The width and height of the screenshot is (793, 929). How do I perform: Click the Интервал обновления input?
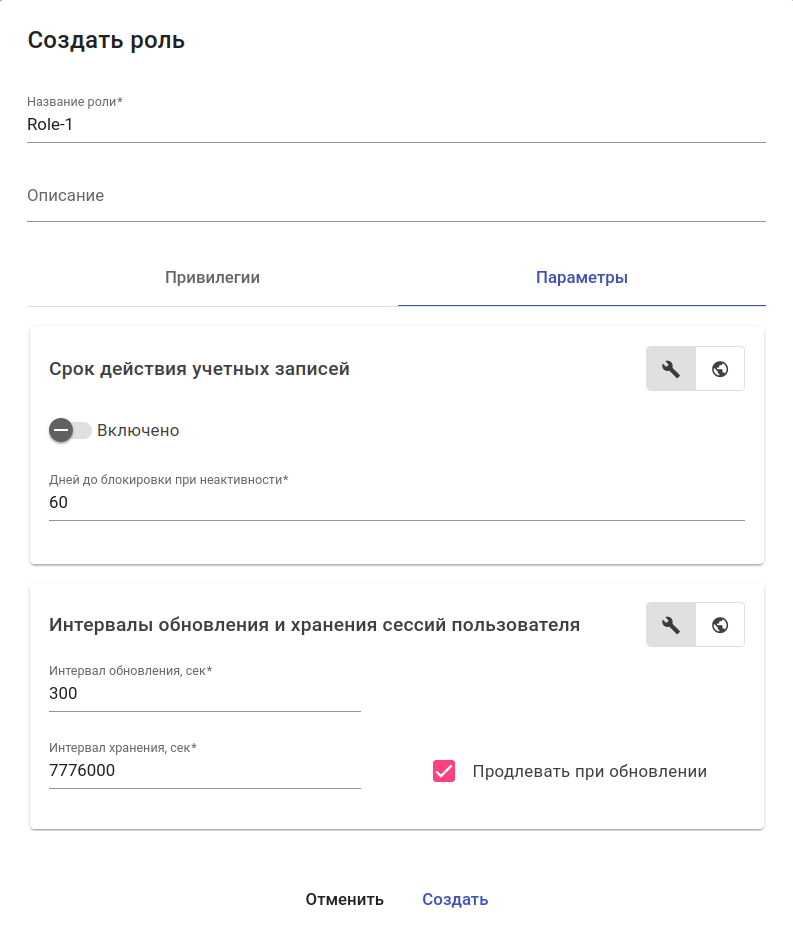pos(204,693)
